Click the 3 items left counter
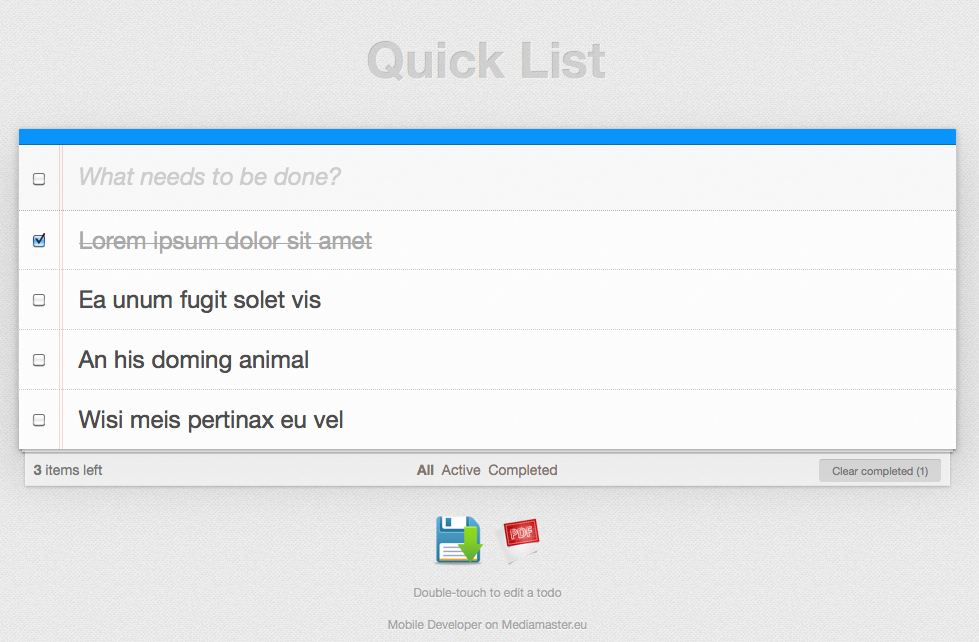Screen dimensions: 979x642 click(68, 470)
